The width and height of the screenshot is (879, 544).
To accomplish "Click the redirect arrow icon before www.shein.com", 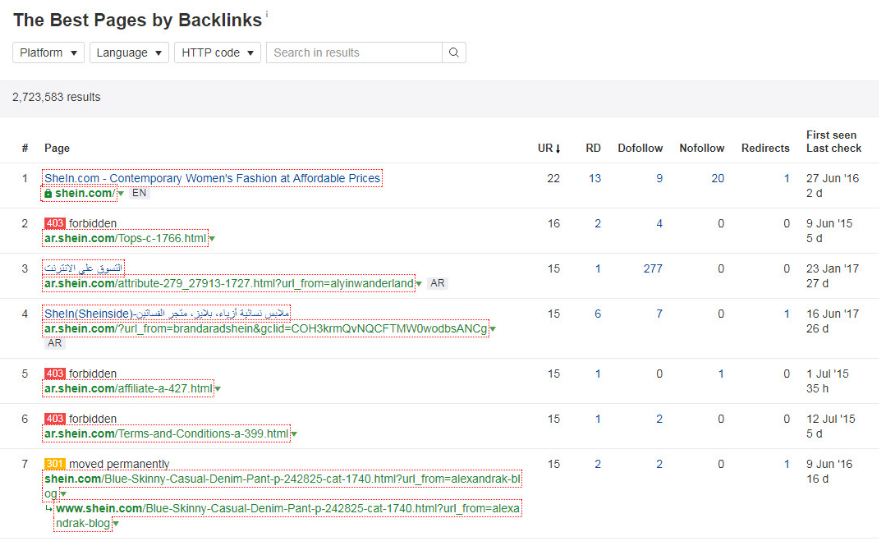I will [x=49, y=509].
